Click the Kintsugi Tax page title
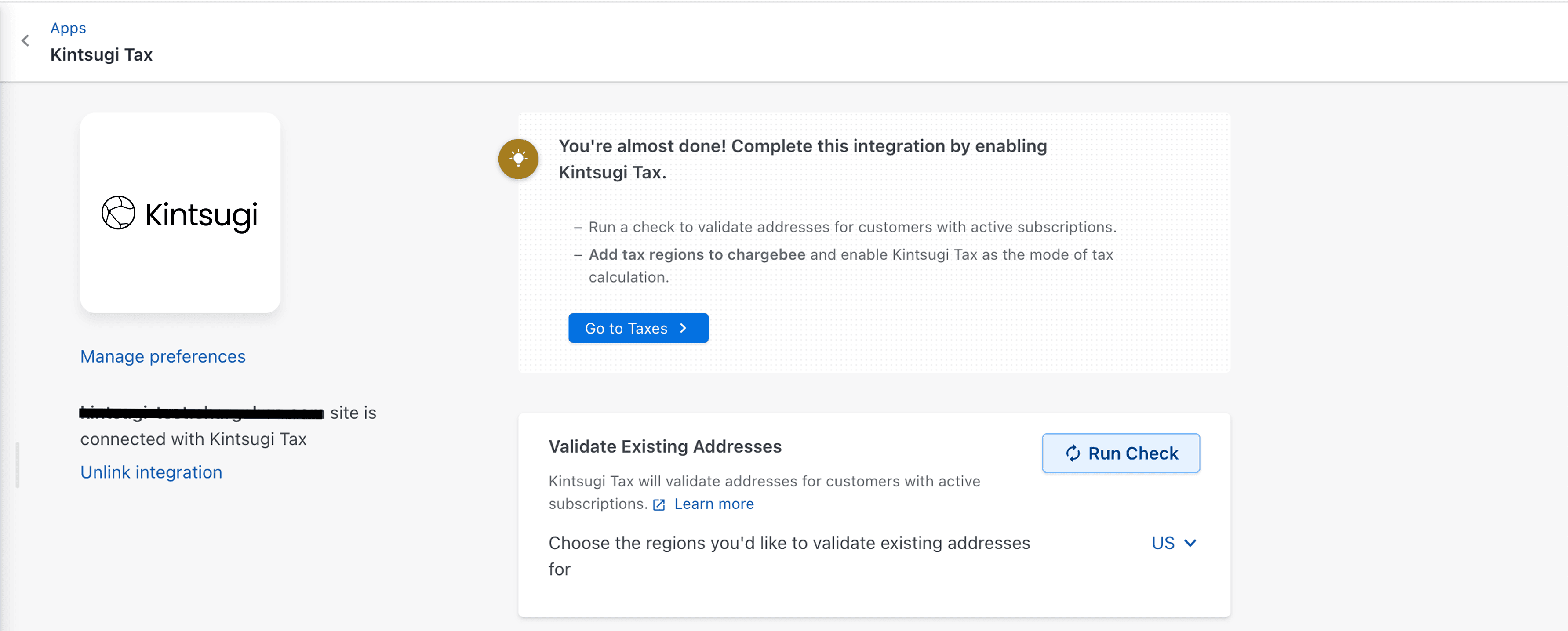Viewport: 1568px width, 631px height. 101,55
